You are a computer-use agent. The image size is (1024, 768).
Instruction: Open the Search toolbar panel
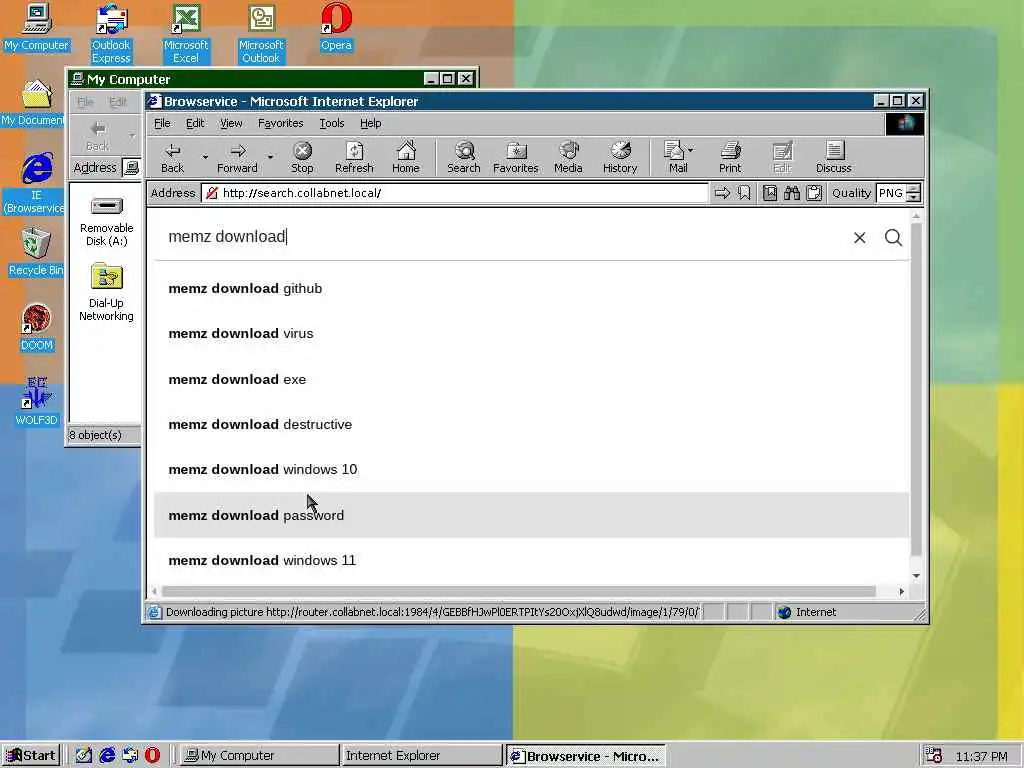464,158
